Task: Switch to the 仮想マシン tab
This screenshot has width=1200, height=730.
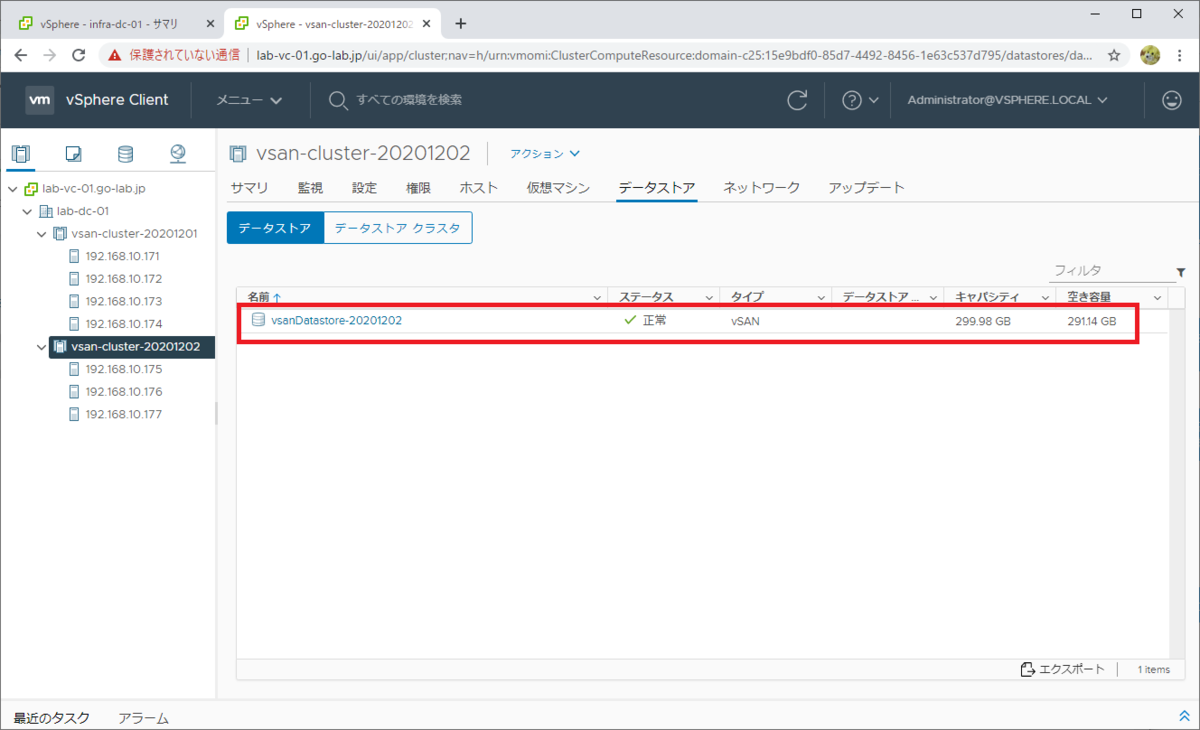Action: (x=558, y=188)
